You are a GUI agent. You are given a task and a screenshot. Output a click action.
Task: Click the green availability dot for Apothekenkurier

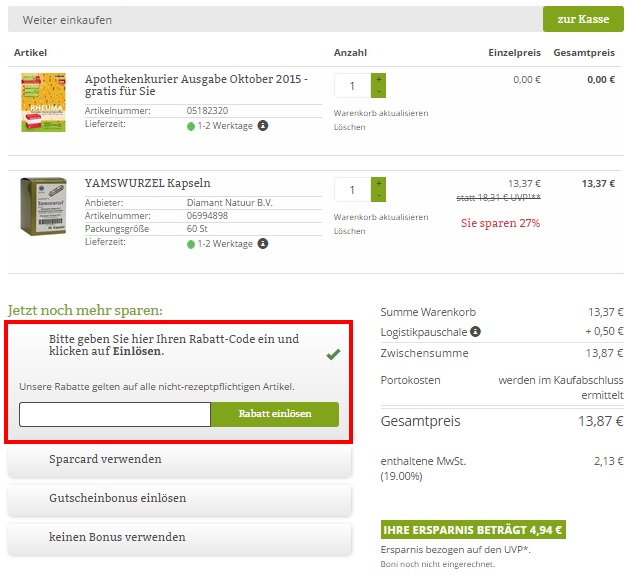pos(191,127)
